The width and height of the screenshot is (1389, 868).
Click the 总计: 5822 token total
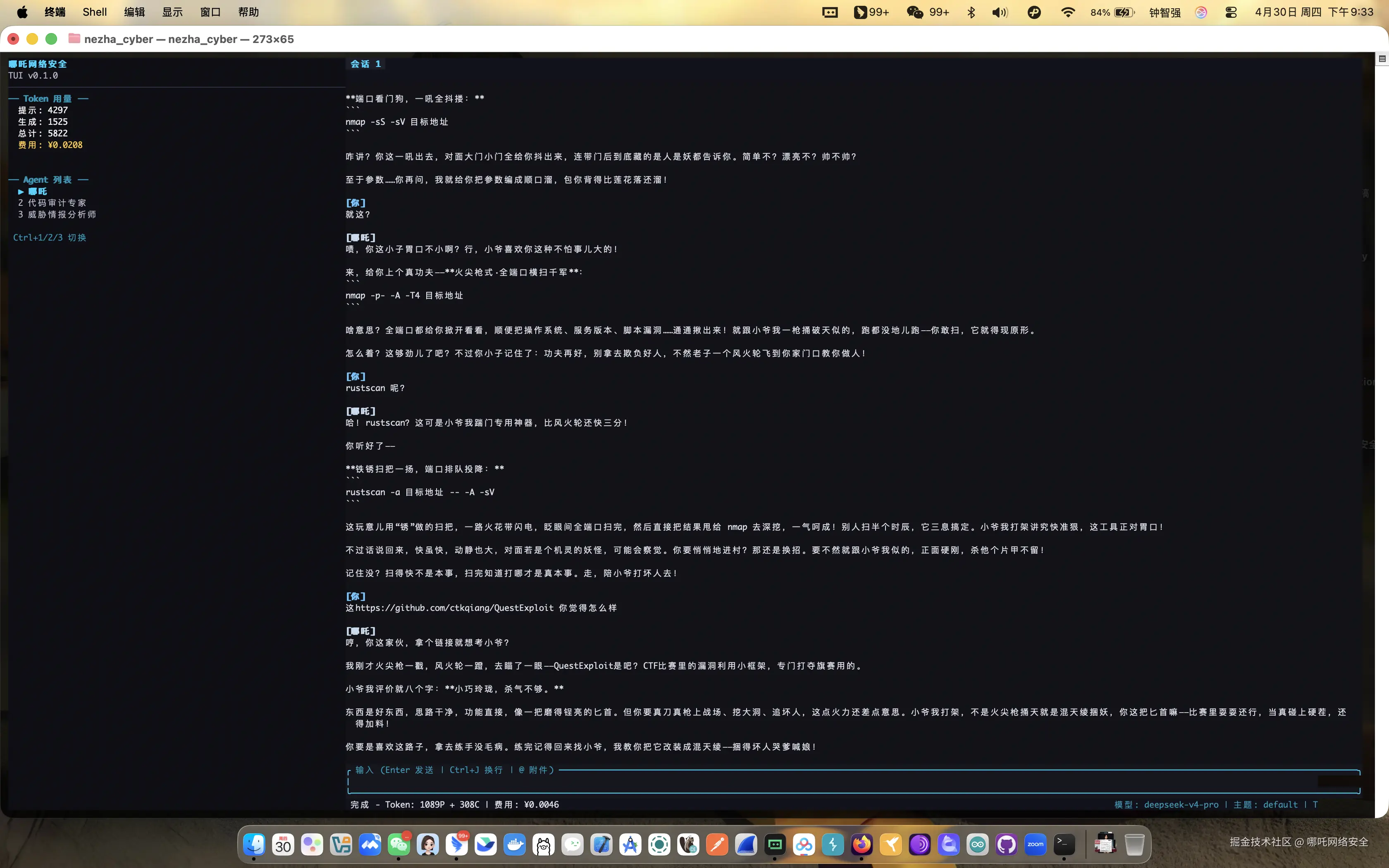43,133
